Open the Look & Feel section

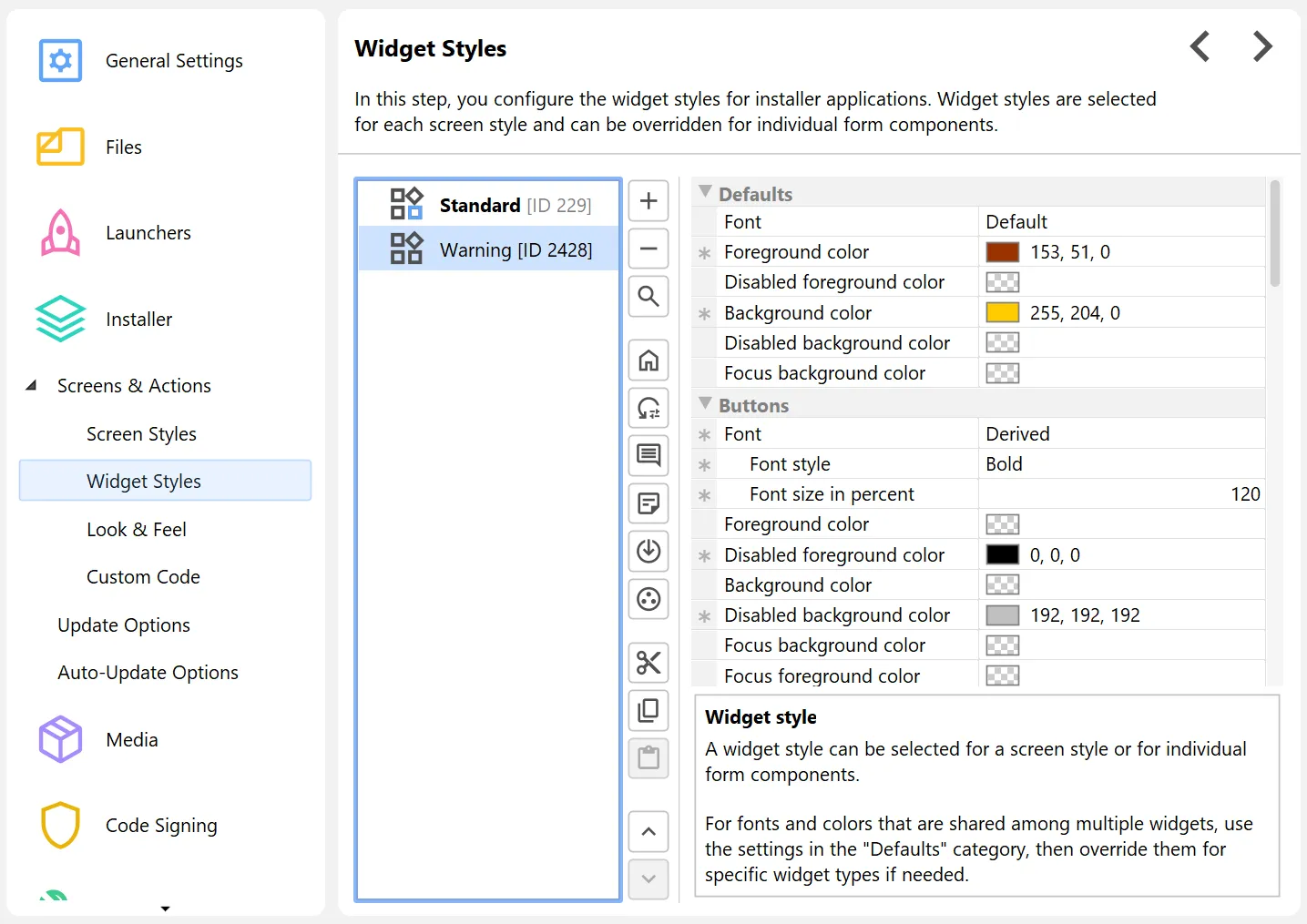137,530
